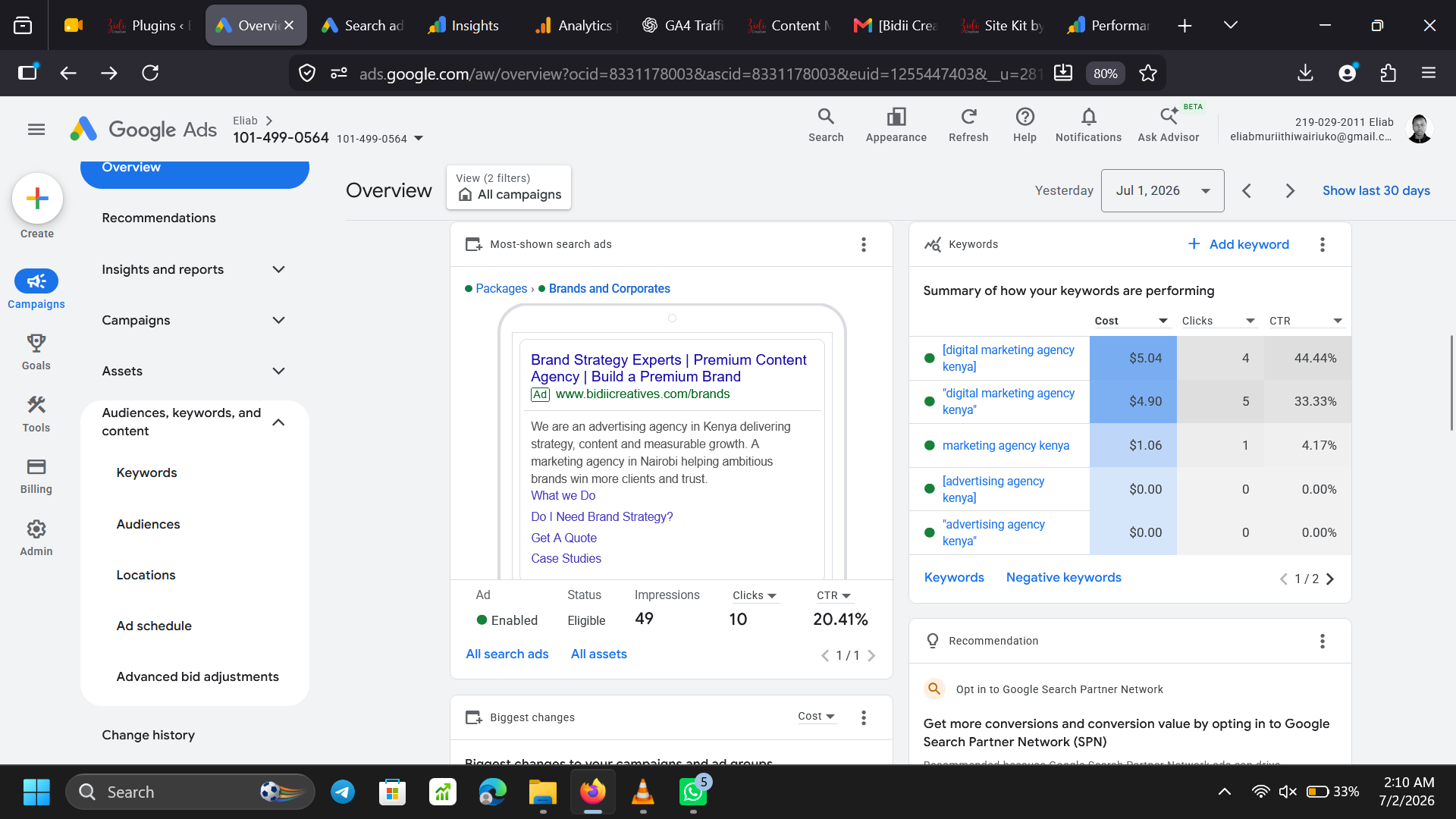Open Cost dropdown in Biggest changes
The image size is (1456, 819).
click(x=817, y=716)
